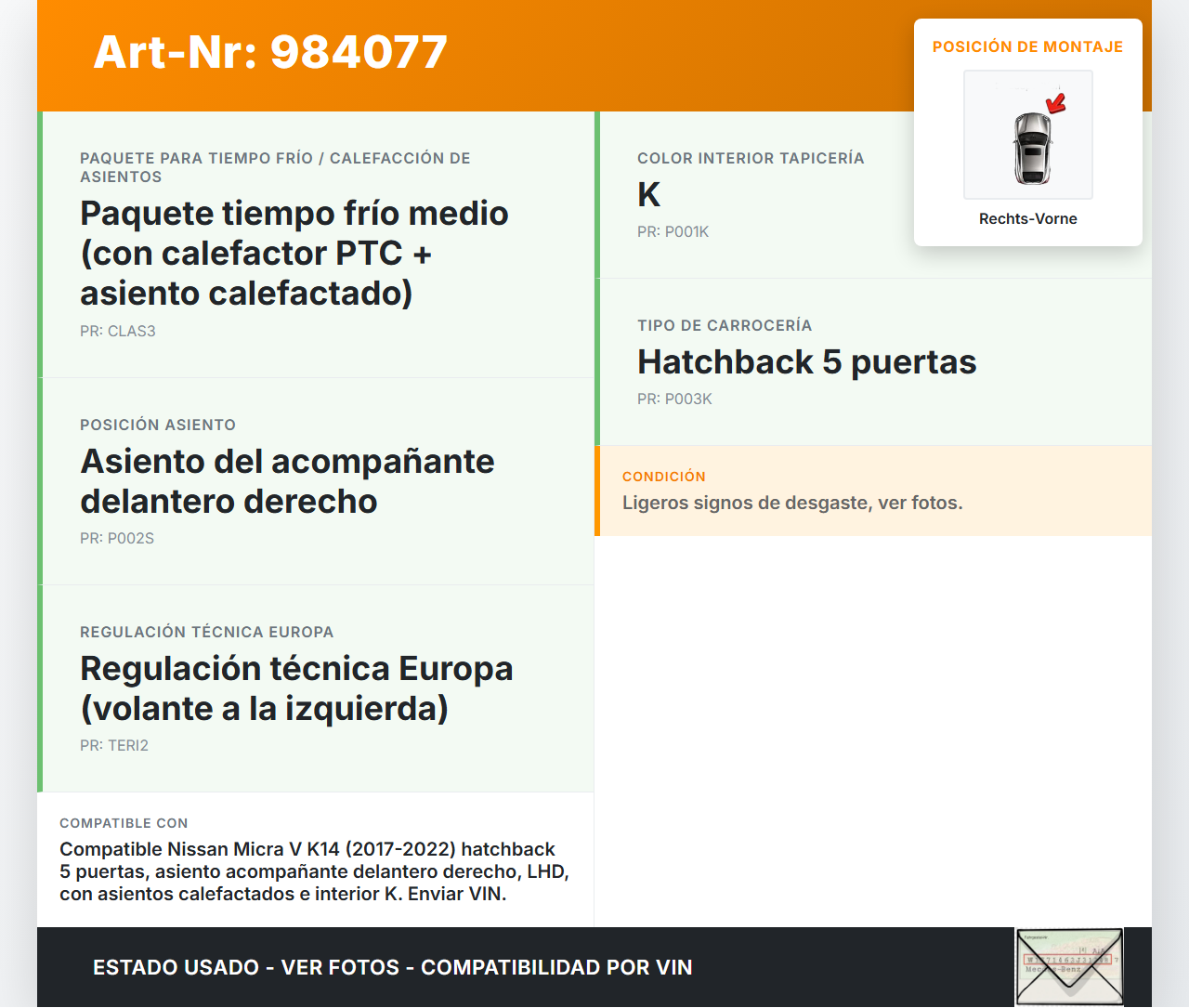Click the Art-Nr: 984077 heading
Viewport: 1189px width, 1008px height.
[x=270, y=52]
